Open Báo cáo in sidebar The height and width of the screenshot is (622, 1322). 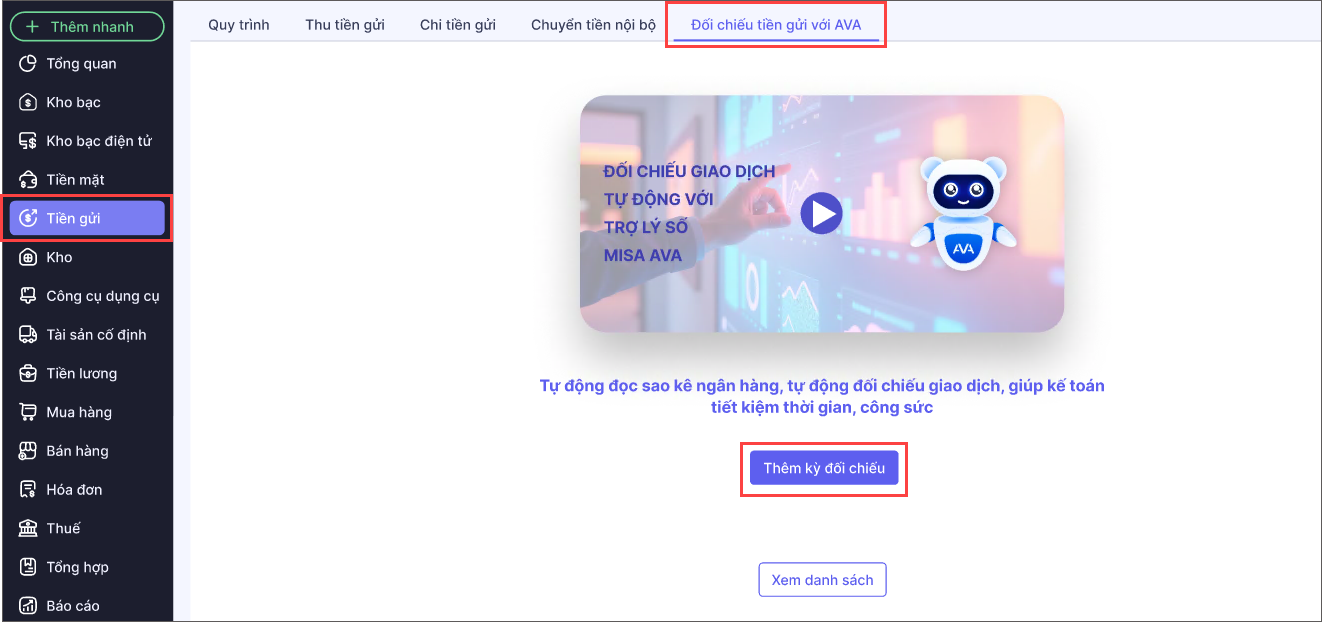(x=87, y=606)
